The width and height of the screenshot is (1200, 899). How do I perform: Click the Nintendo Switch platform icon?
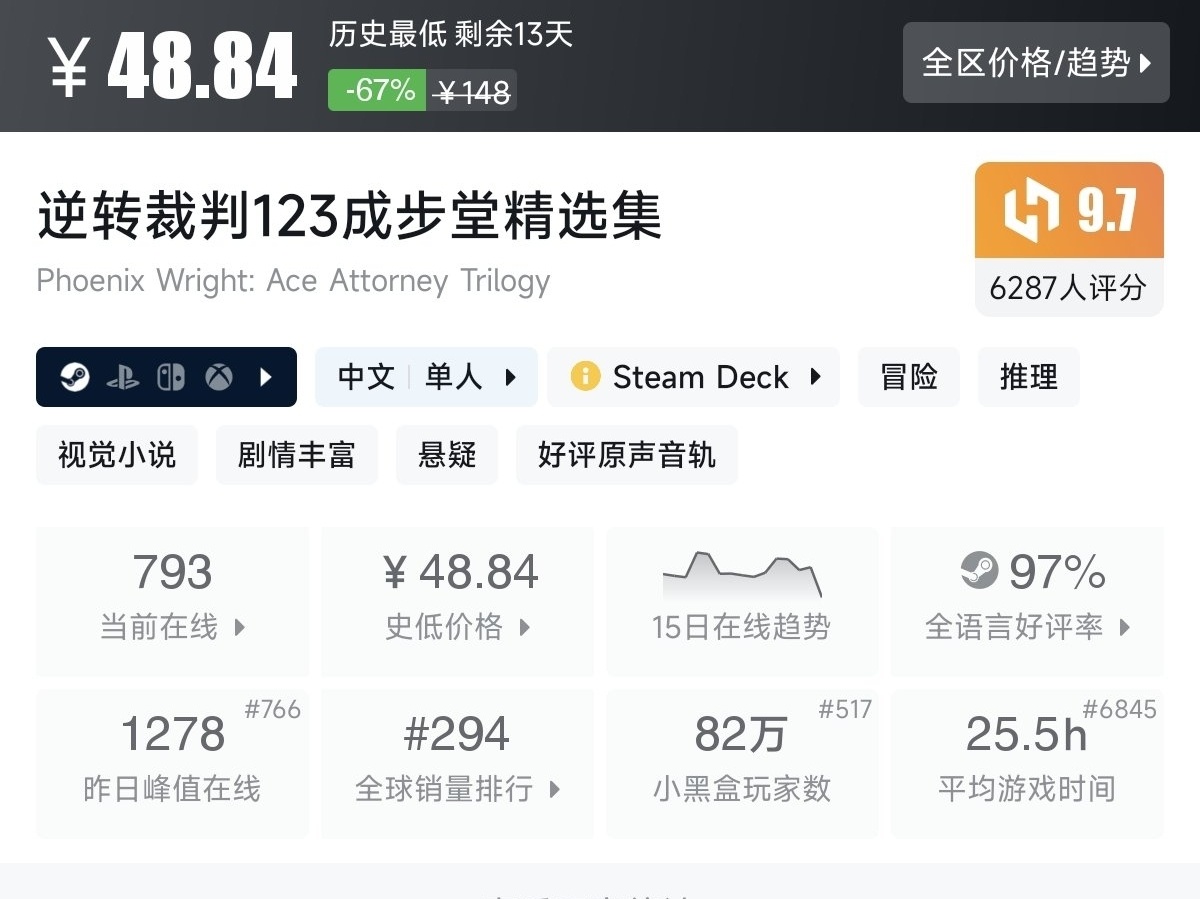tap(171, 377)
